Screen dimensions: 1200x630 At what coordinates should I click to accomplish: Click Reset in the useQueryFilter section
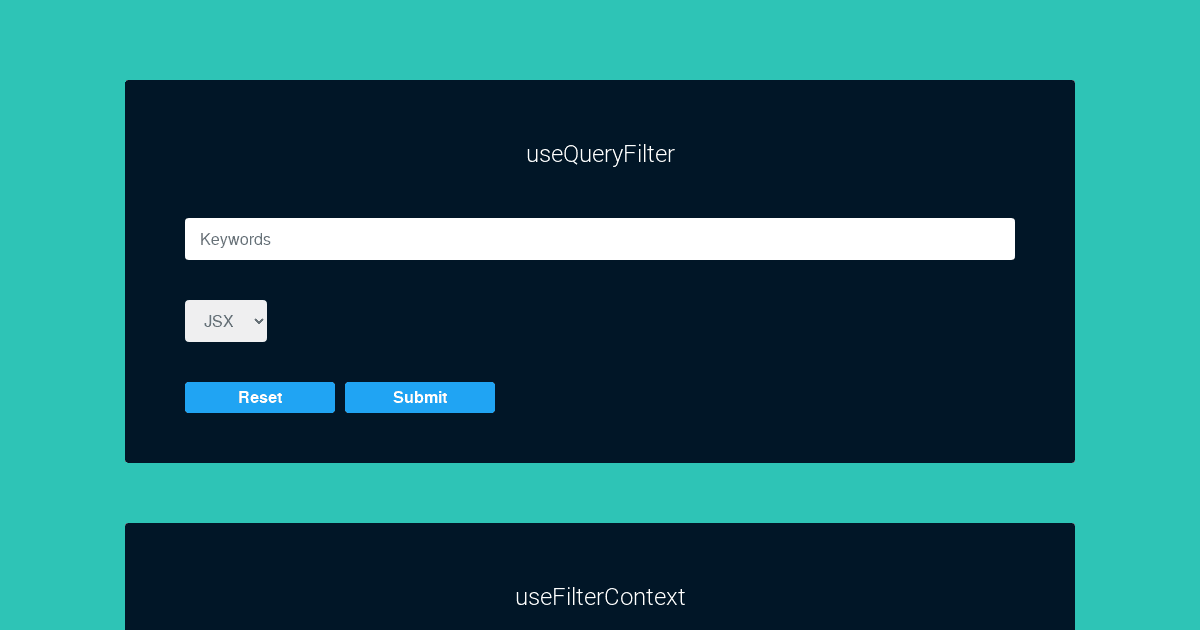coord(259,397)
